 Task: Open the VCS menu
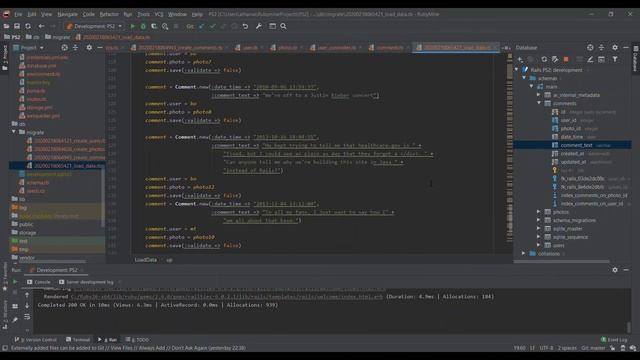pos(159,14)
